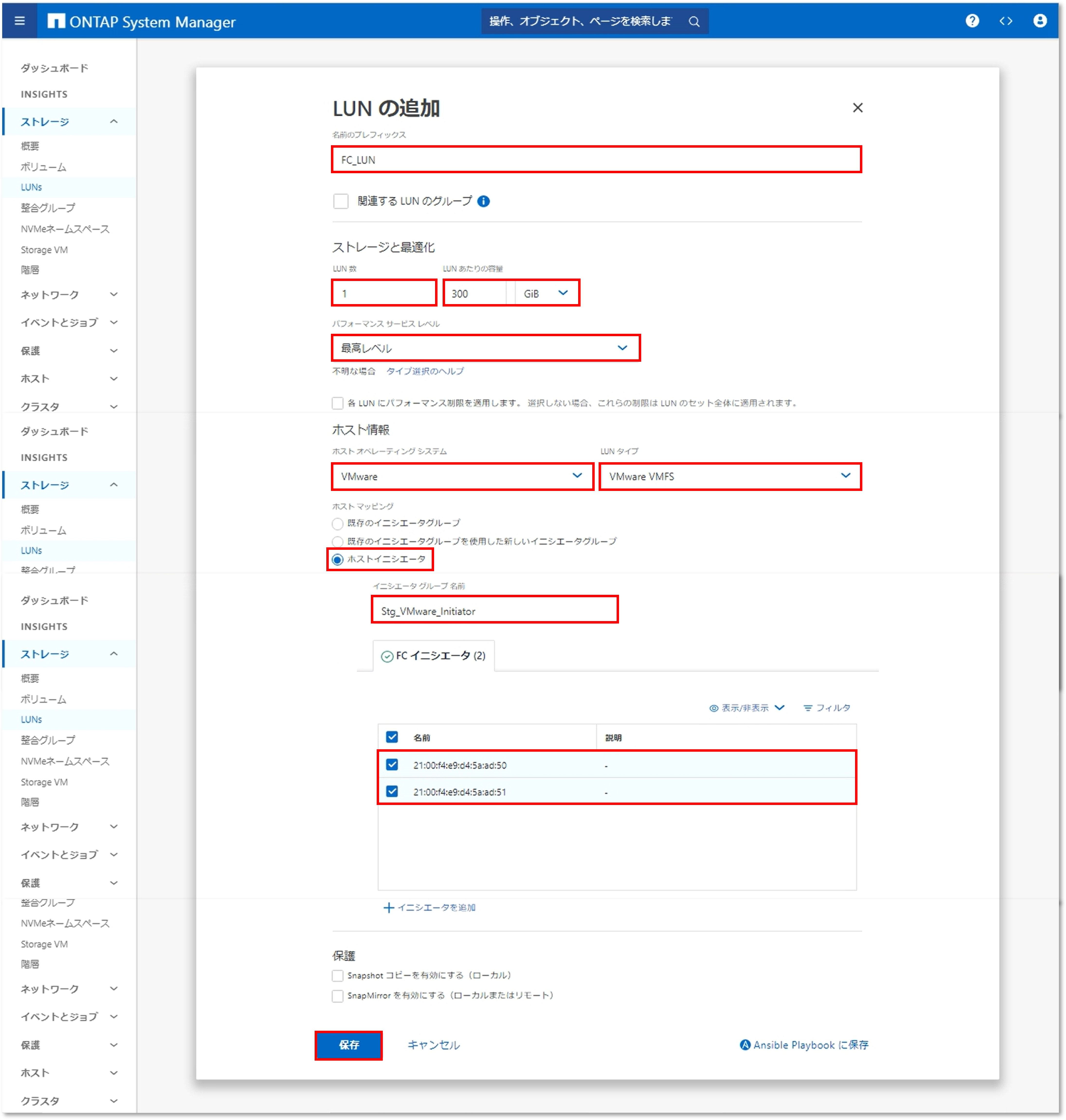Open the user account icon
The image size is (1066, 1120).
(x=1040, y=21)
